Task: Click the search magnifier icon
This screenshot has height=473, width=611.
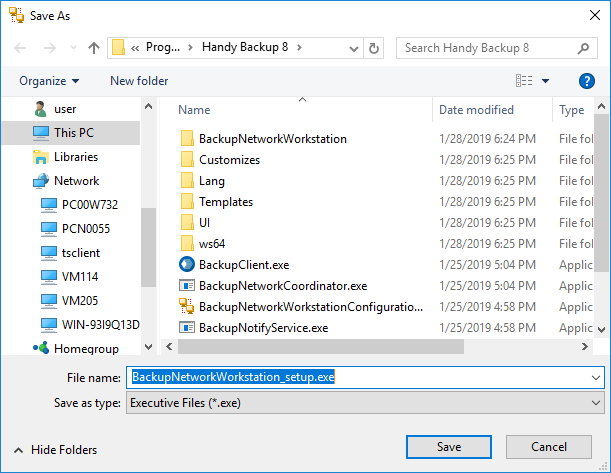Action: (x=583, y=48)
